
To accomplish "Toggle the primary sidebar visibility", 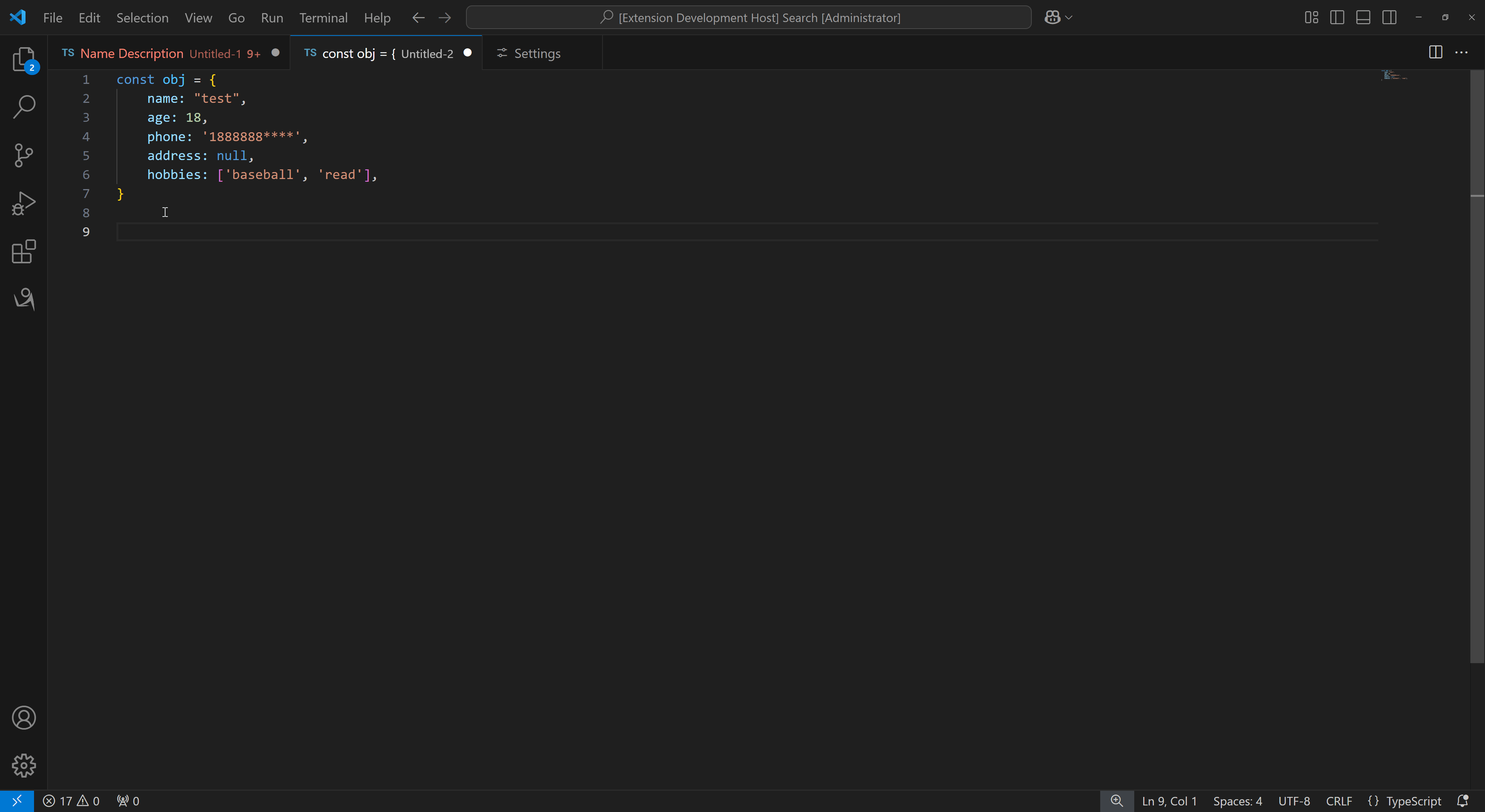I will tap(1337, 17).
